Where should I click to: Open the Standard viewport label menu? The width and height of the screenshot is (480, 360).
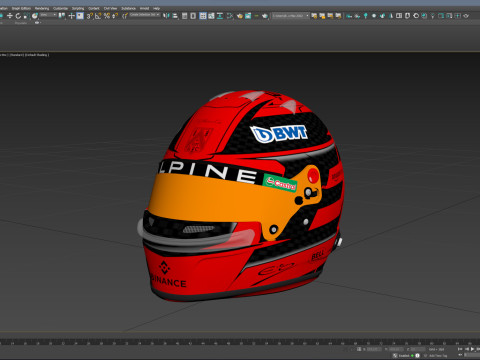pyautogui.click(x=17, y=55)
